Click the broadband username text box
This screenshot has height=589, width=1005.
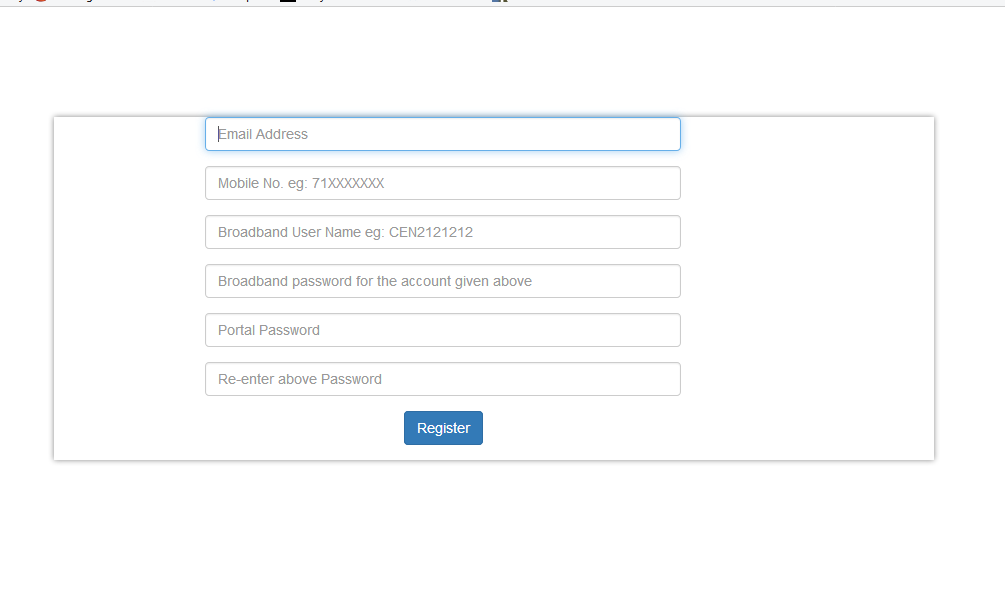point(442,232)
